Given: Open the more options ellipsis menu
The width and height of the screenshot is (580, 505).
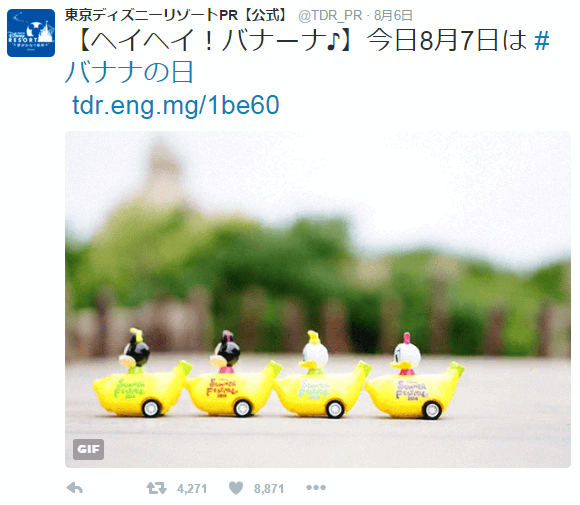Looking at the screenshot, I should 316,488.
